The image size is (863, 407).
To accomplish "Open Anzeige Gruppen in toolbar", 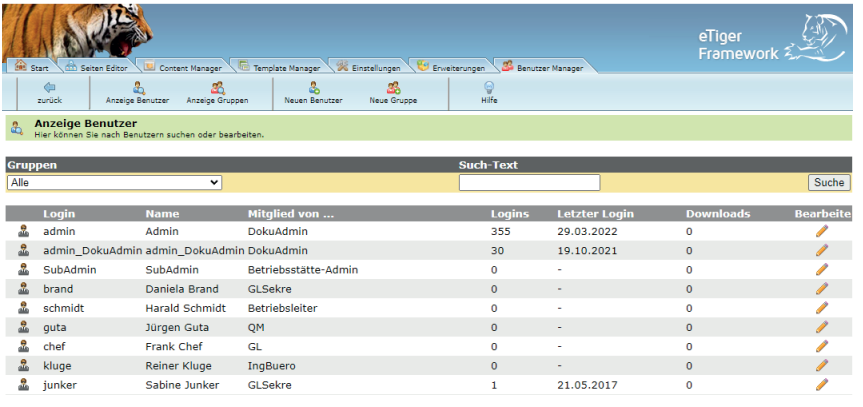I will (x=217, y=88).
